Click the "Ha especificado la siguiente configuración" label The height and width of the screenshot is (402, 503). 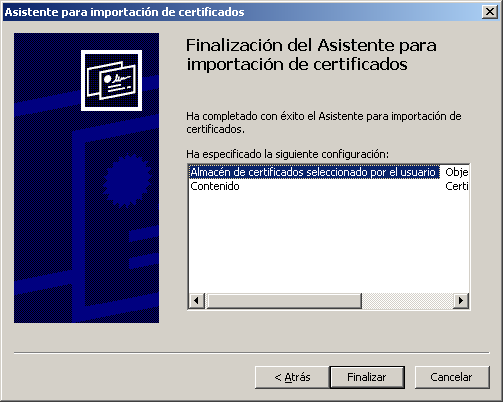pos(287,154)
